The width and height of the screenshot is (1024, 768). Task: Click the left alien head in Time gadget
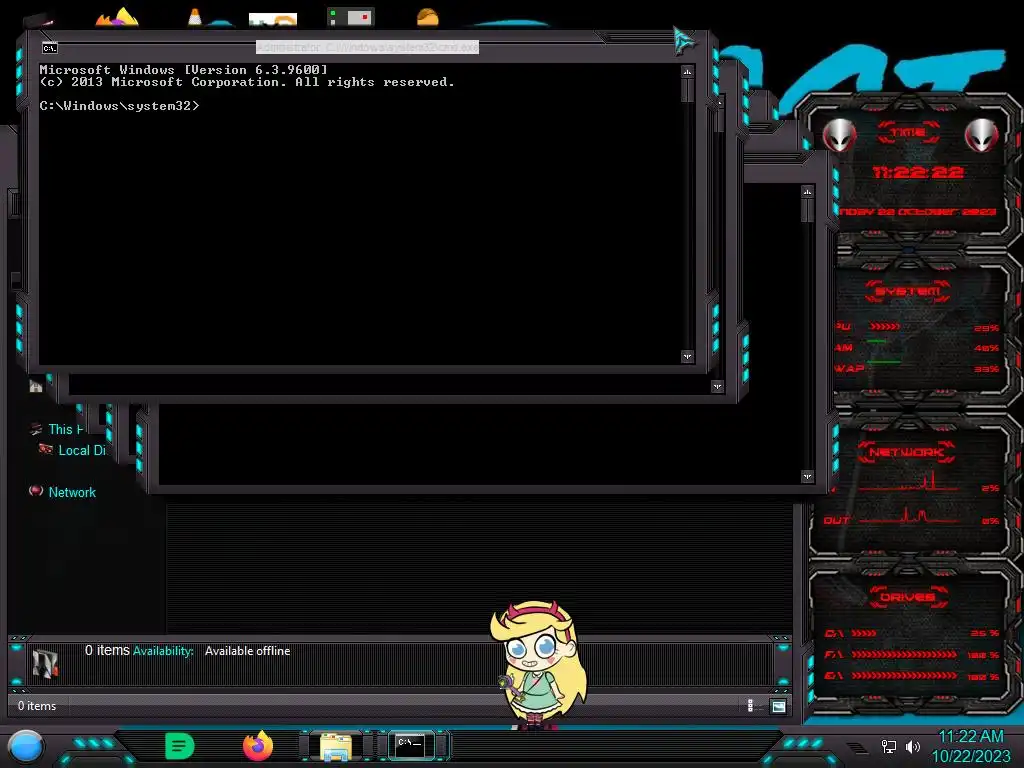point(839,135)
